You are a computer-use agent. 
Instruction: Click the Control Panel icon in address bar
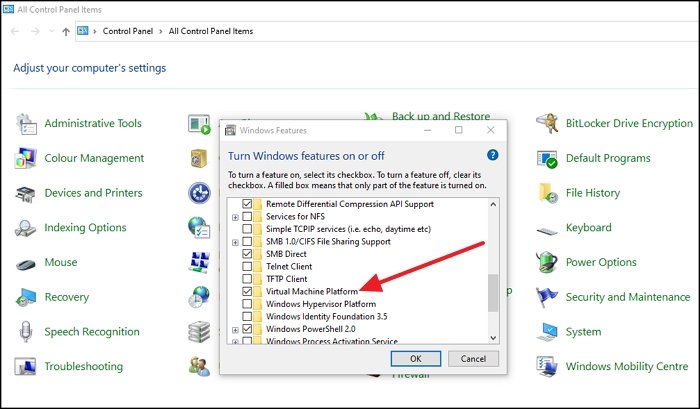pyautogui.click(x=83, y=31)
